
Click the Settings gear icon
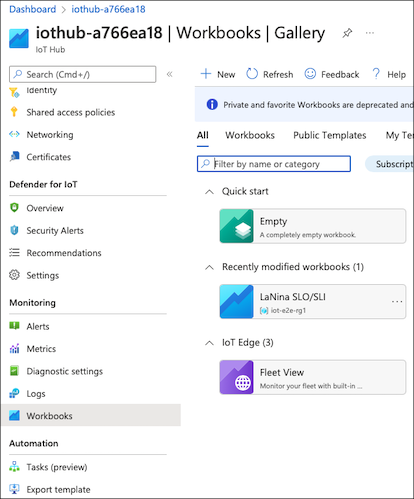tap(14, 275)
